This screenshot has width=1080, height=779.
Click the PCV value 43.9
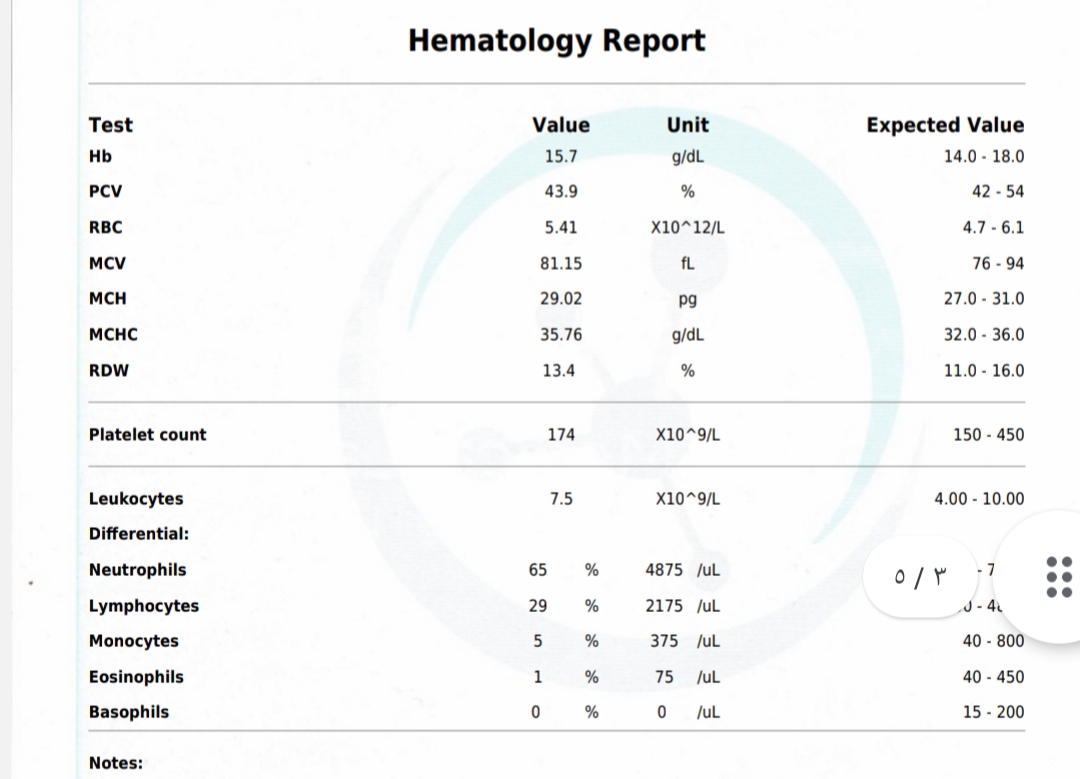click(561, 191)
